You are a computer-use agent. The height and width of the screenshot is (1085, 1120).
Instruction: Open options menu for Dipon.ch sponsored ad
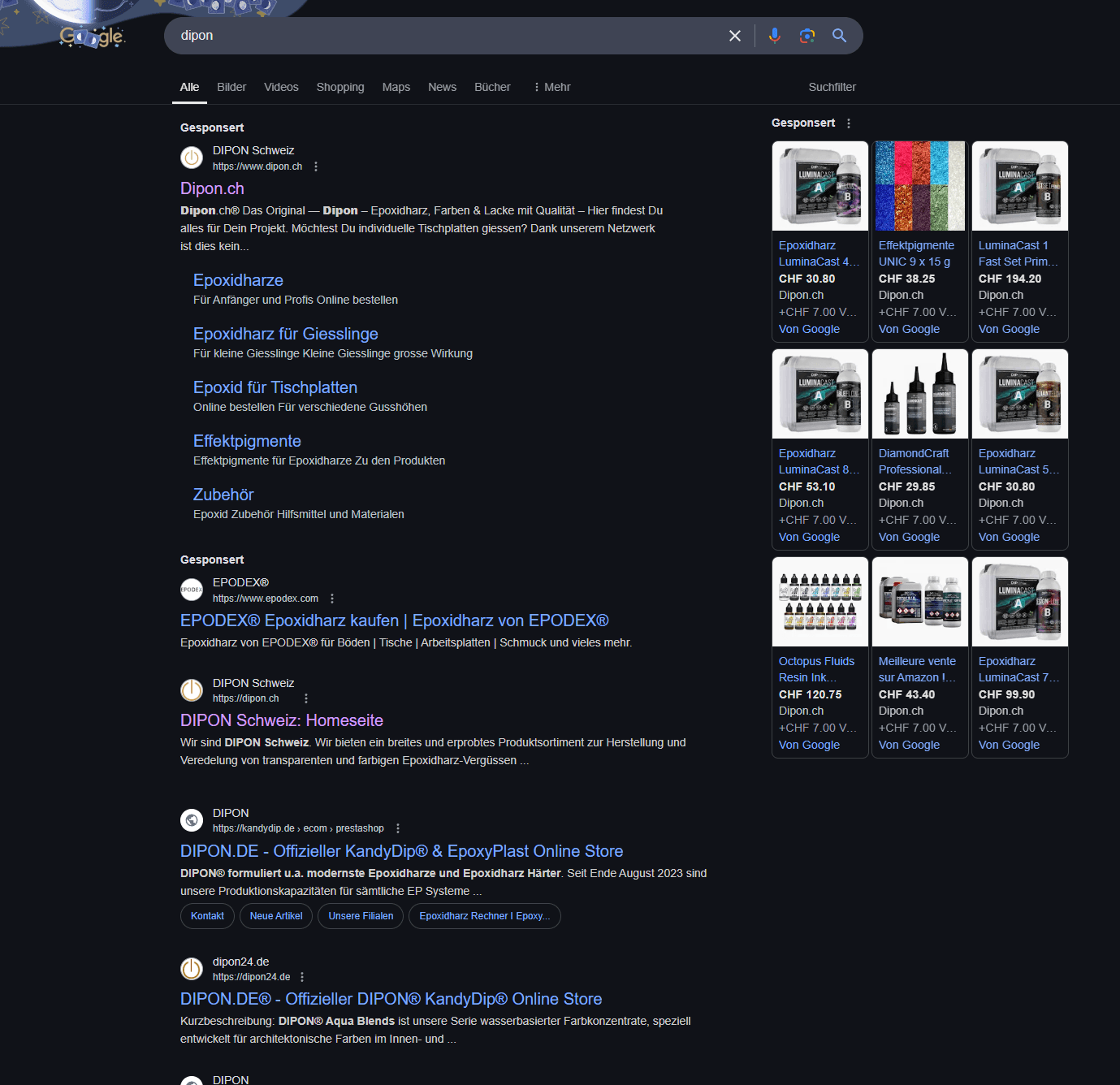[x=316, y=166]
